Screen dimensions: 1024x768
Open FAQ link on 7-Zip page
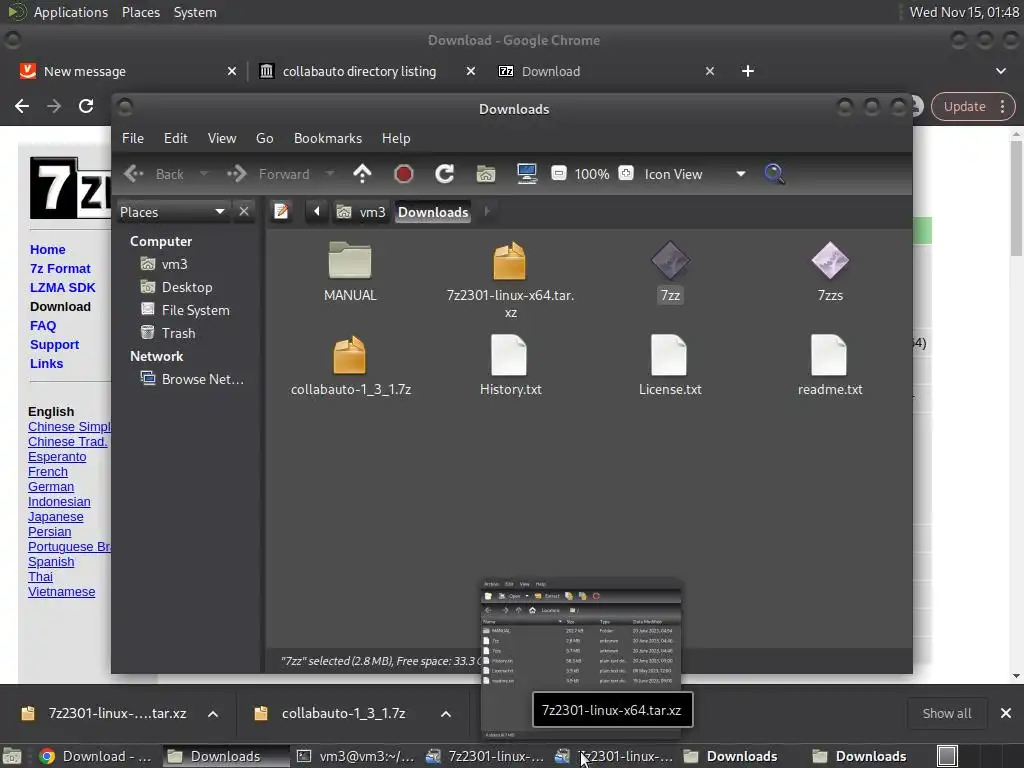point(42,325)
